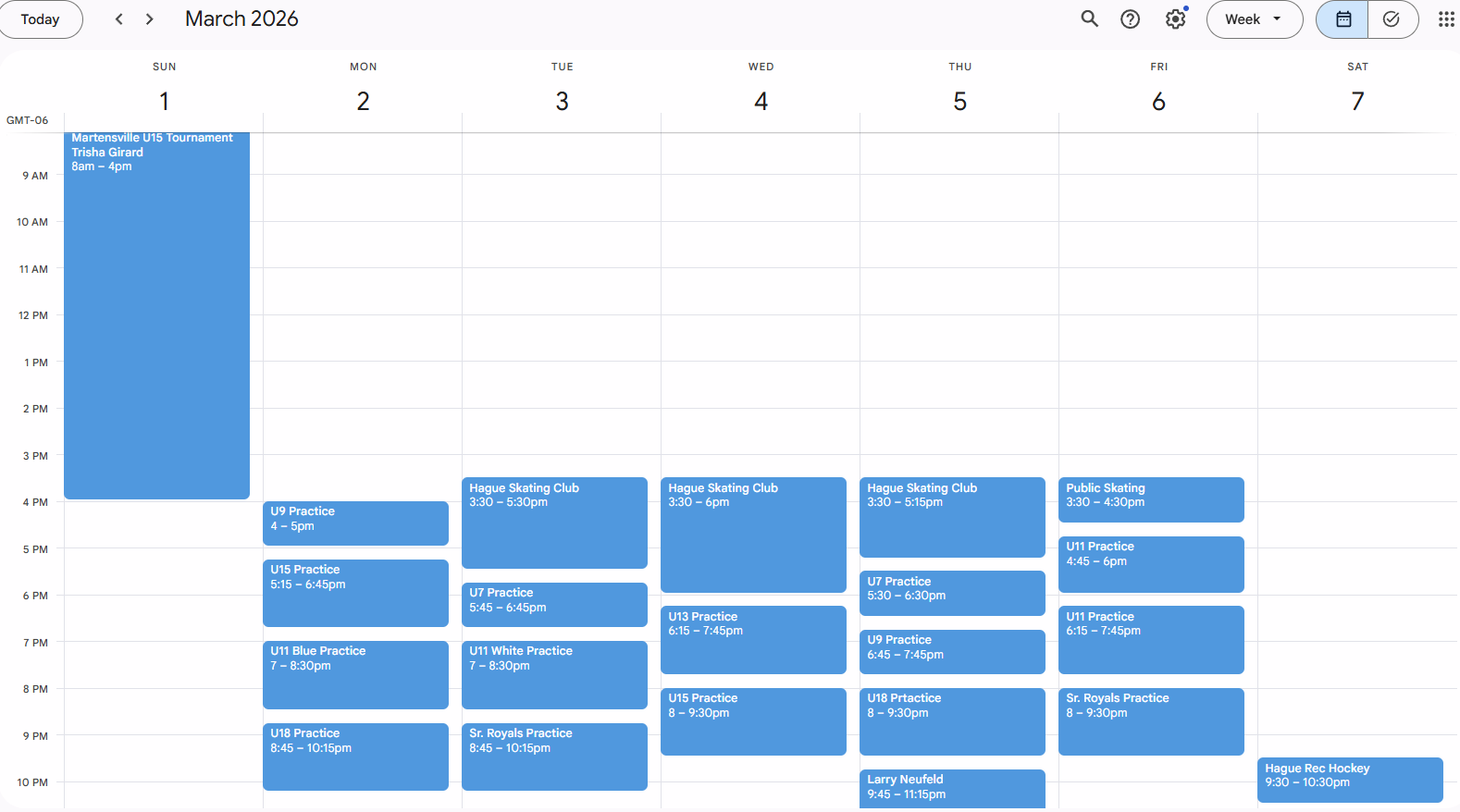Go to the next week
This screenshot has width=1460, height=812.
coord(150,19)
